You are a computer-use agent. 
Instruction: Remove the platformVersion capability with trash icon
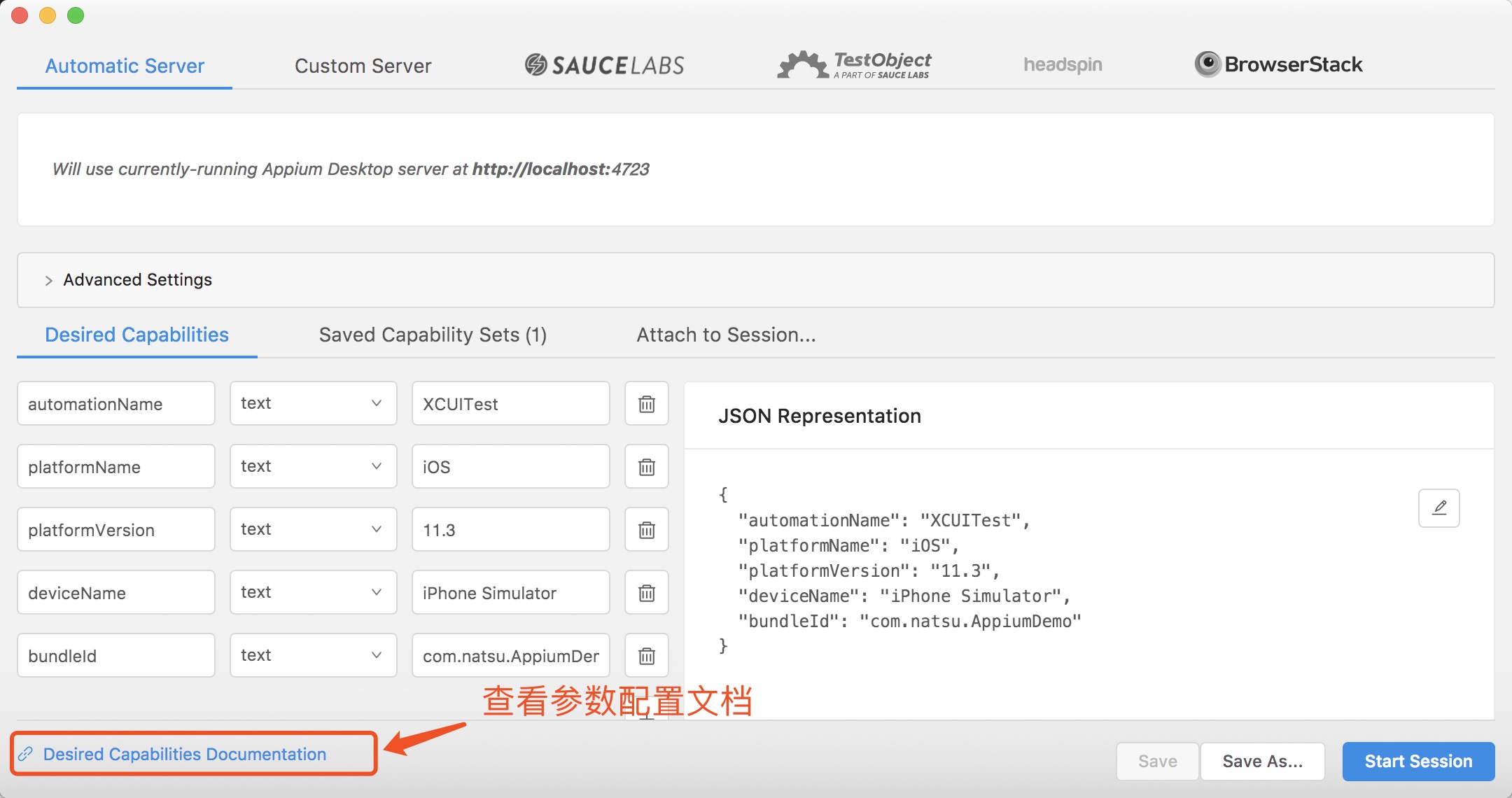(x=646, y=530)
